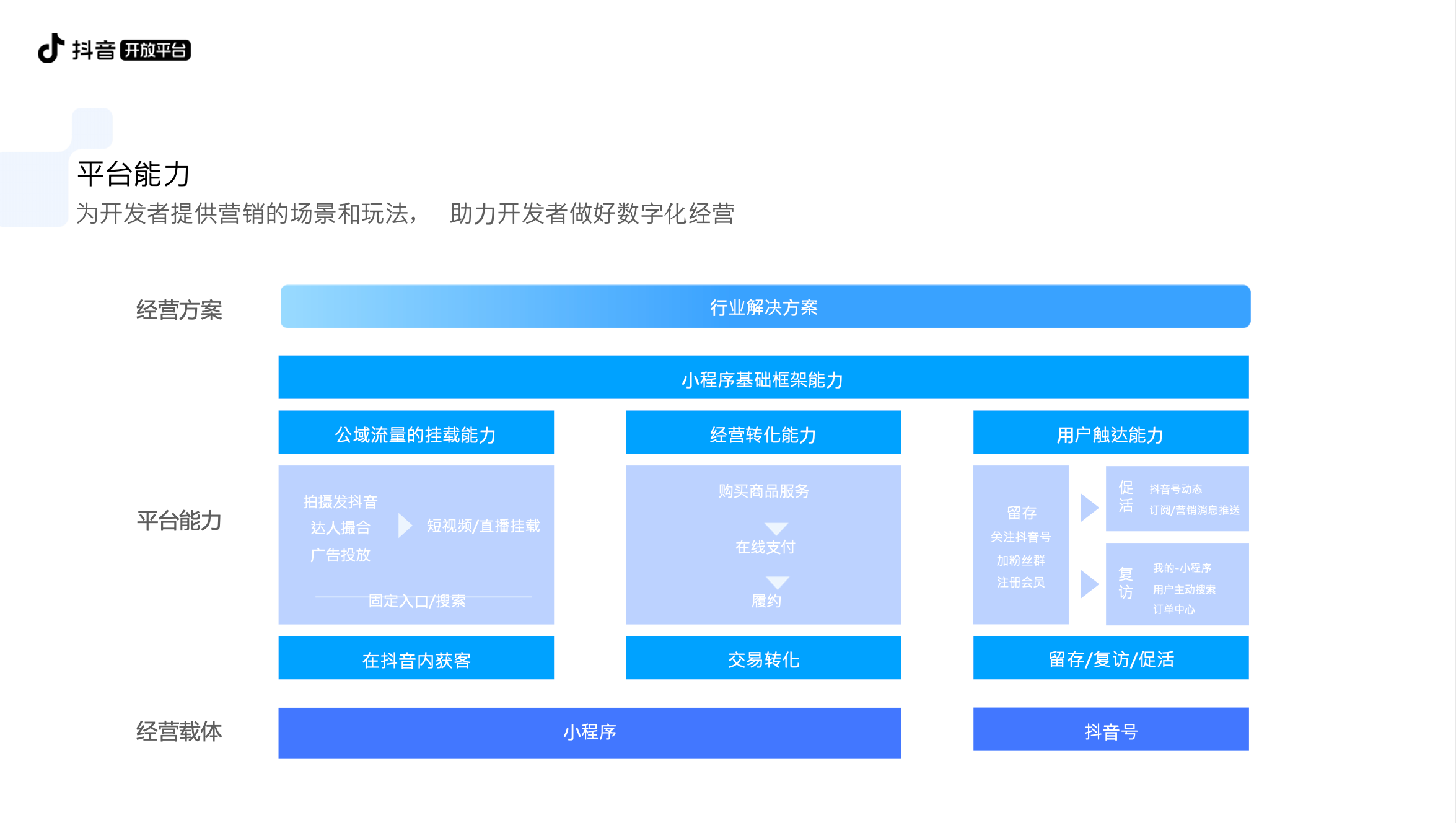Click the 抖音号 carrier bar
The height and width of the screenshot is (823, 1456).
(x=1110, y=730)
